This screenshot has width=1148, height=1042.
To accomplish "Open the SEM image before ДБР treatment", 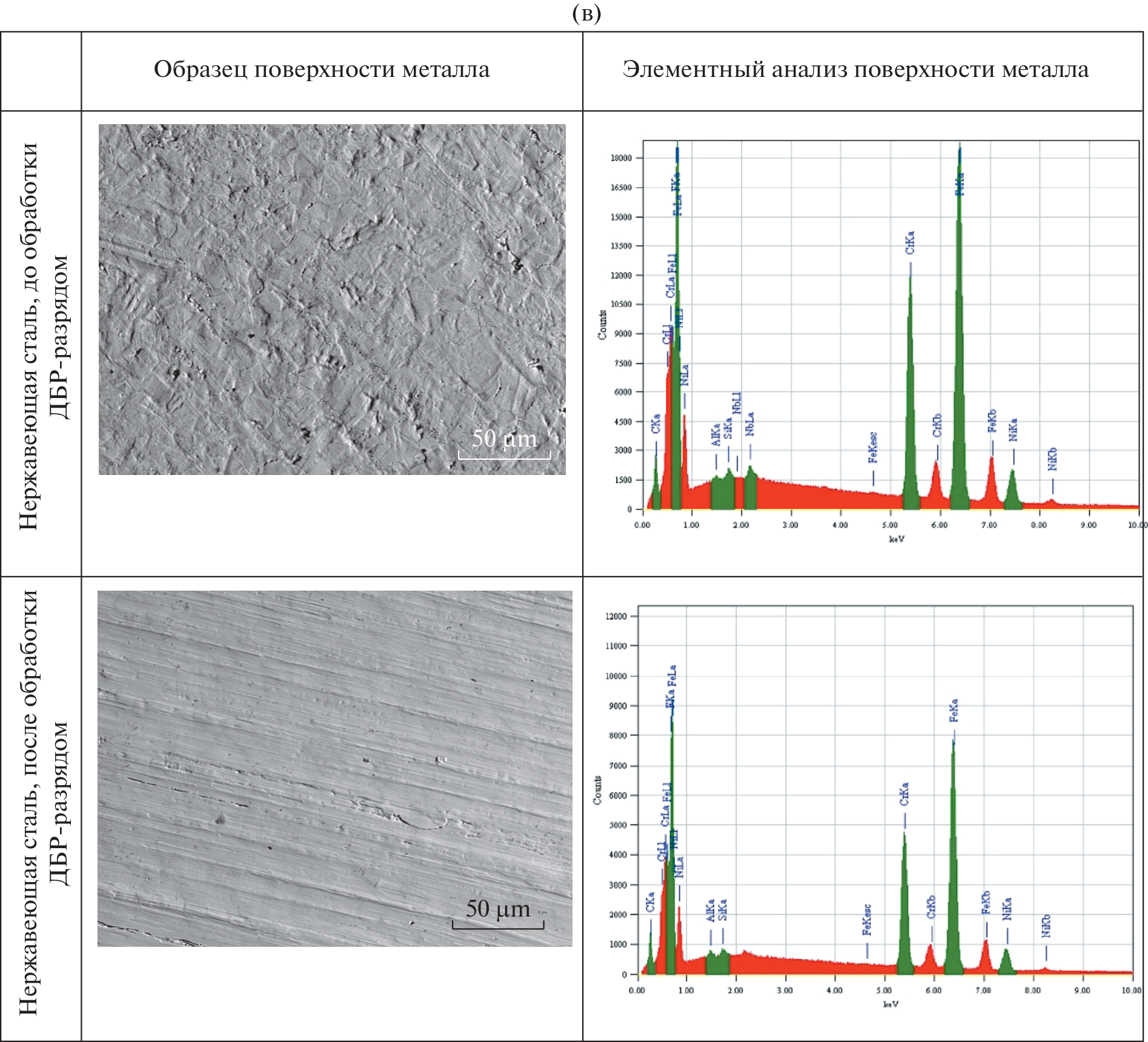I will pos(332,299).
